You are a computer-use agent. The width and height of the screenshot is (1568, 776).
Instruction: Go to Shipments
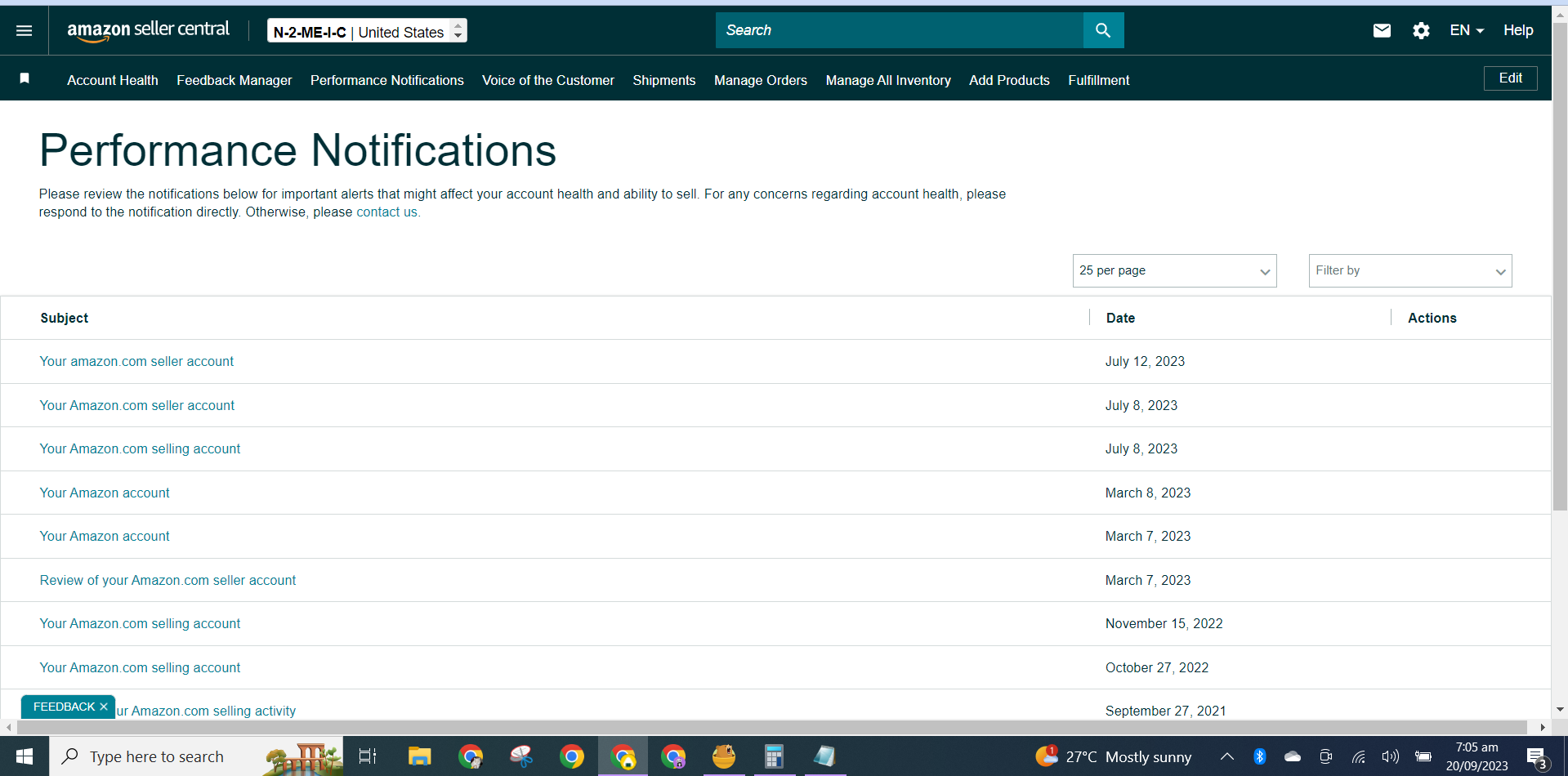point(664,80)
